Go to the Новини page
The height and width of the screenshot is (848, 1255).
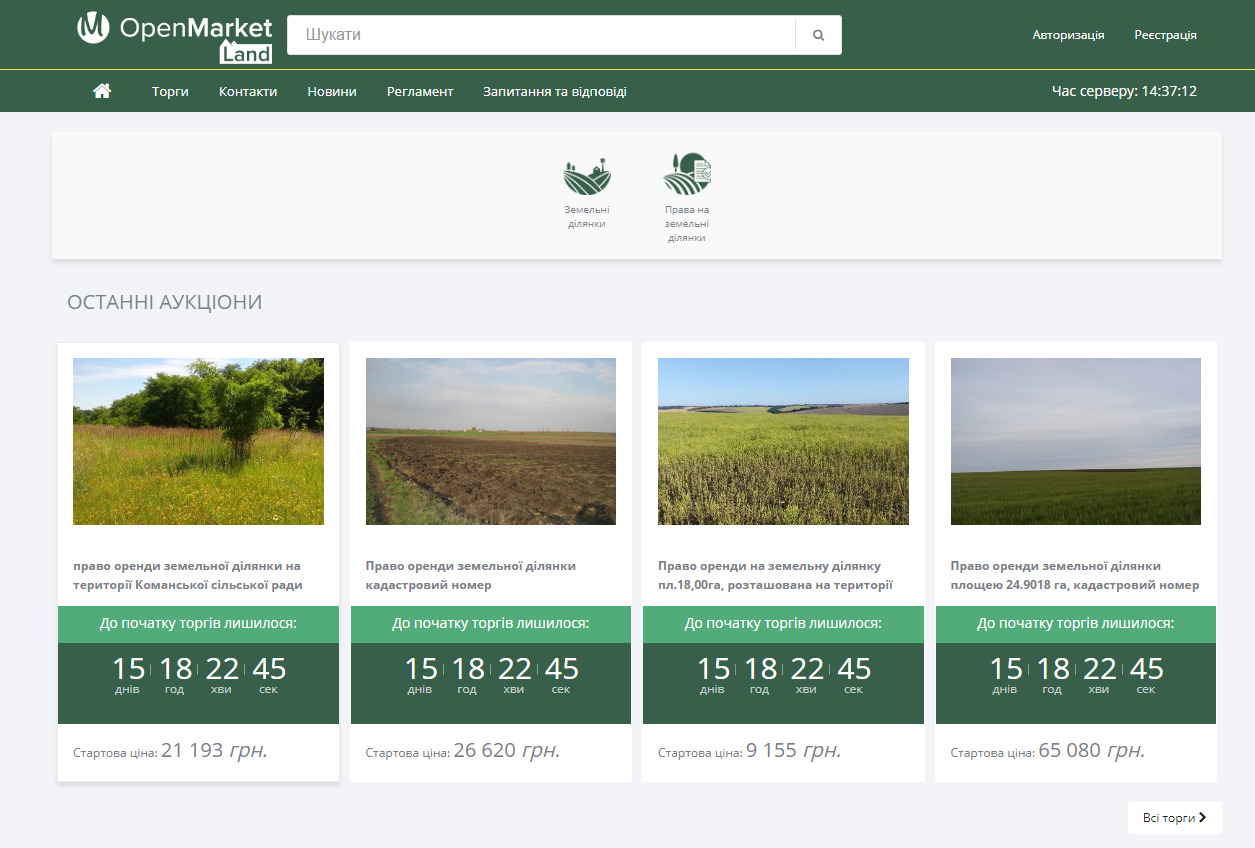coord(332,91)
